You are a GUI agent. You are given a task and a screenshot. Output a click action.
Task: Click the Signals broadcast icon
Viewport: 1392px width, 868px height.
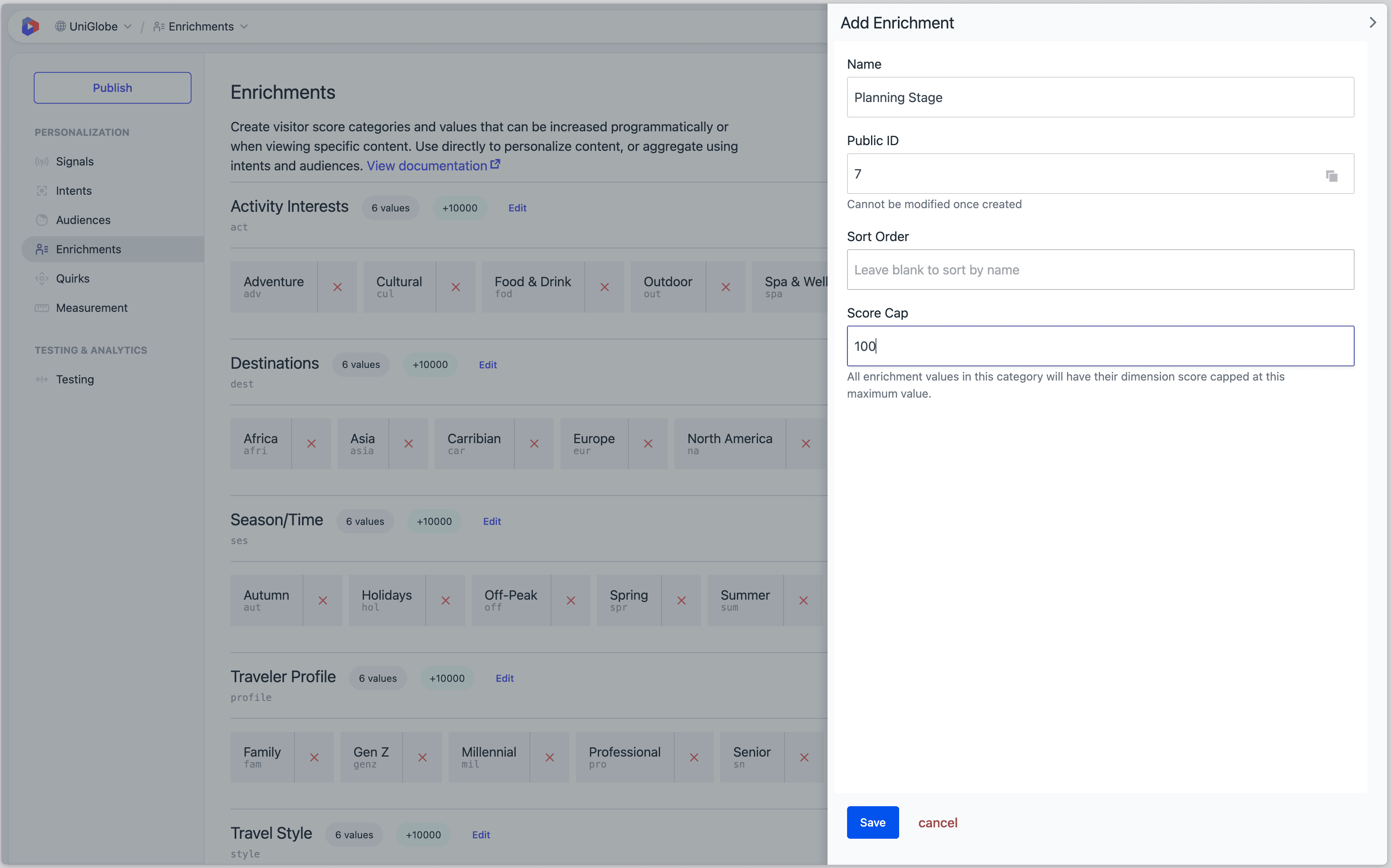(x=41, y=161)
